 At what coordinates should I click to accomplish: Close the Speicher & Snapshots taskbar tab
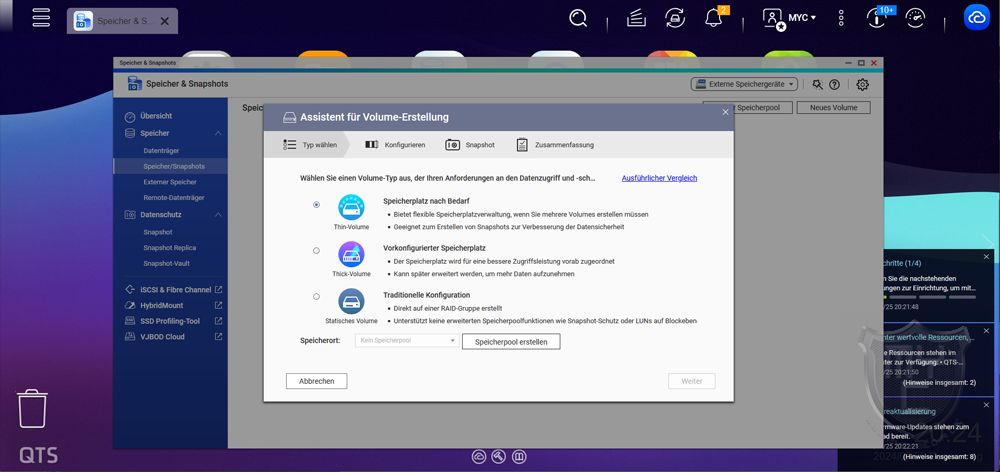165,21
